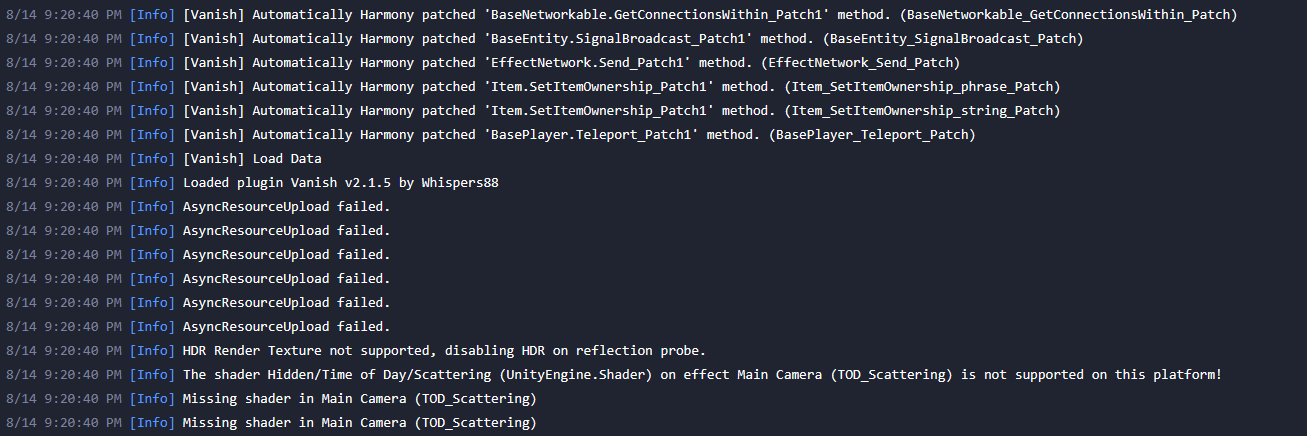Click the timestamp on the first log line

[64, 14]
